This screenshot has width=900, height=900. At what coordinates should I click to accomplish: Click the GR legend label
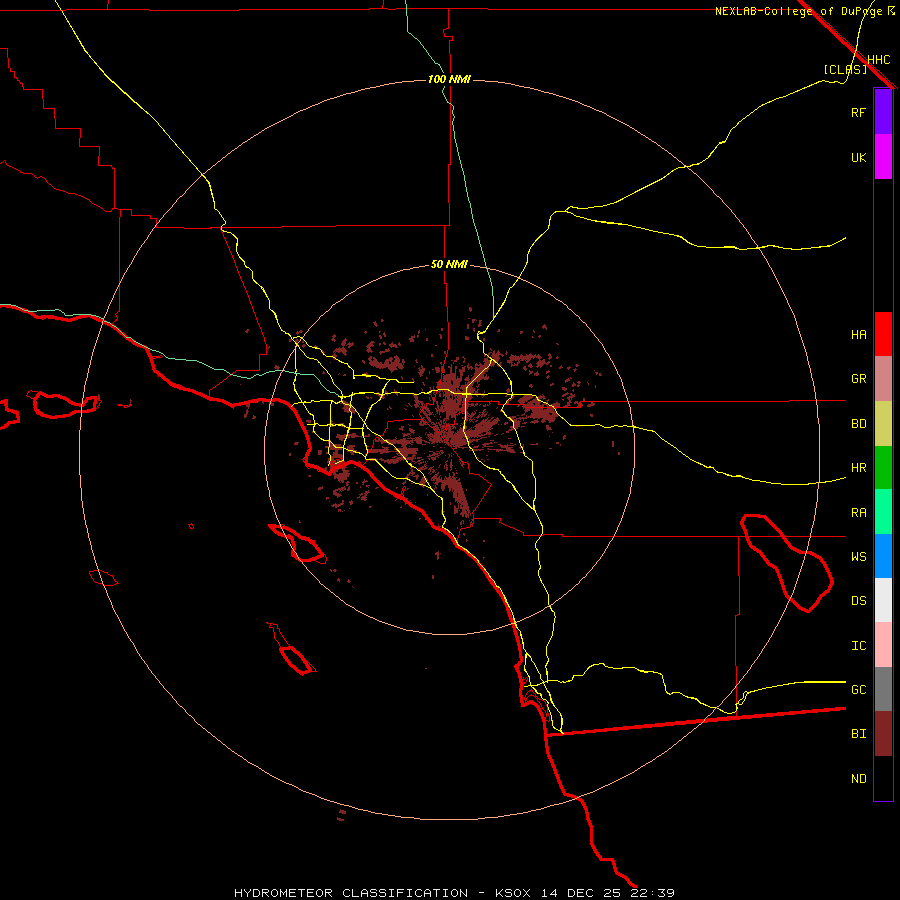pyautogui.click(x=859, y=379)
